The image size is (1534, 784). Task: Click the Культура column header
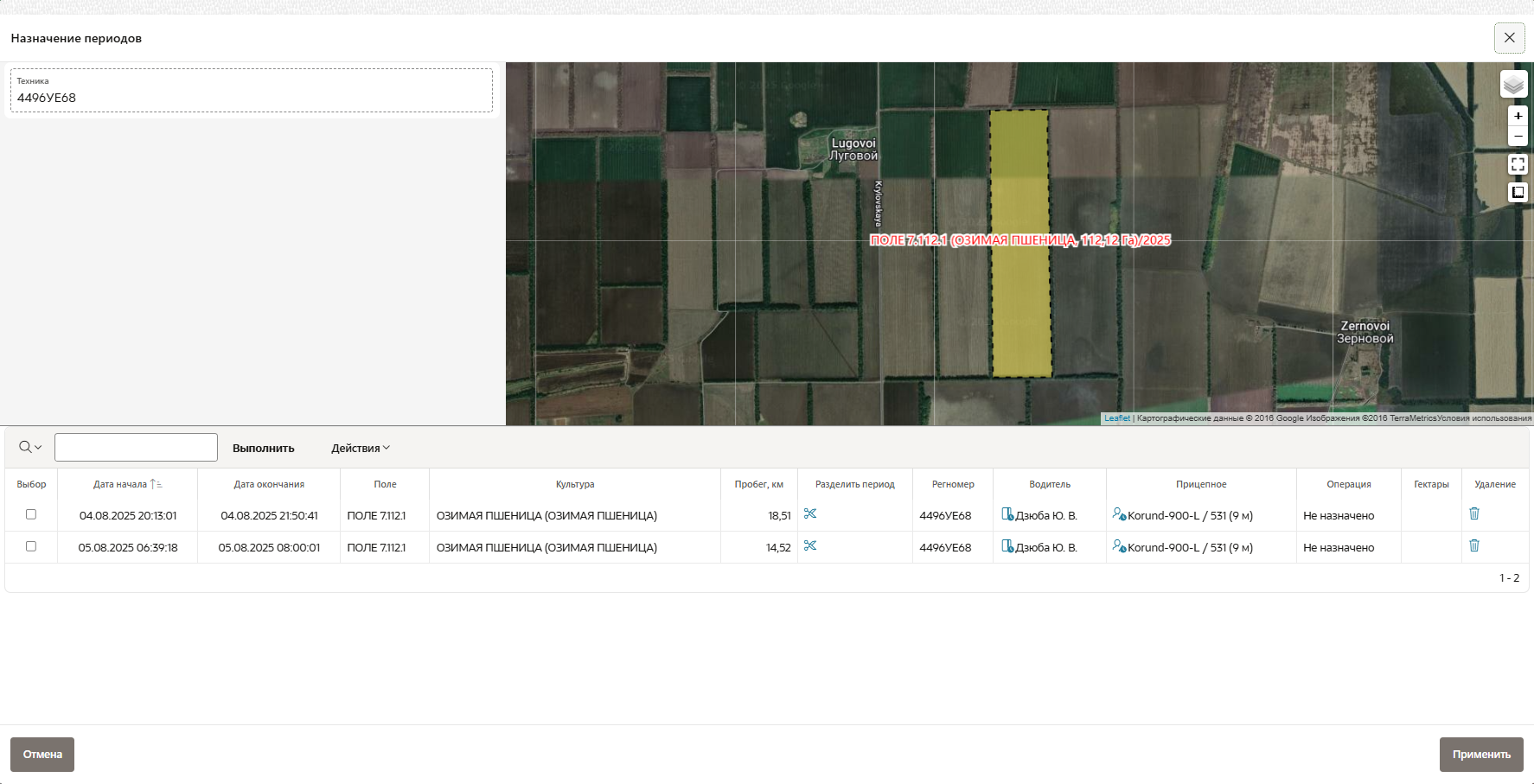coord(575,485)
